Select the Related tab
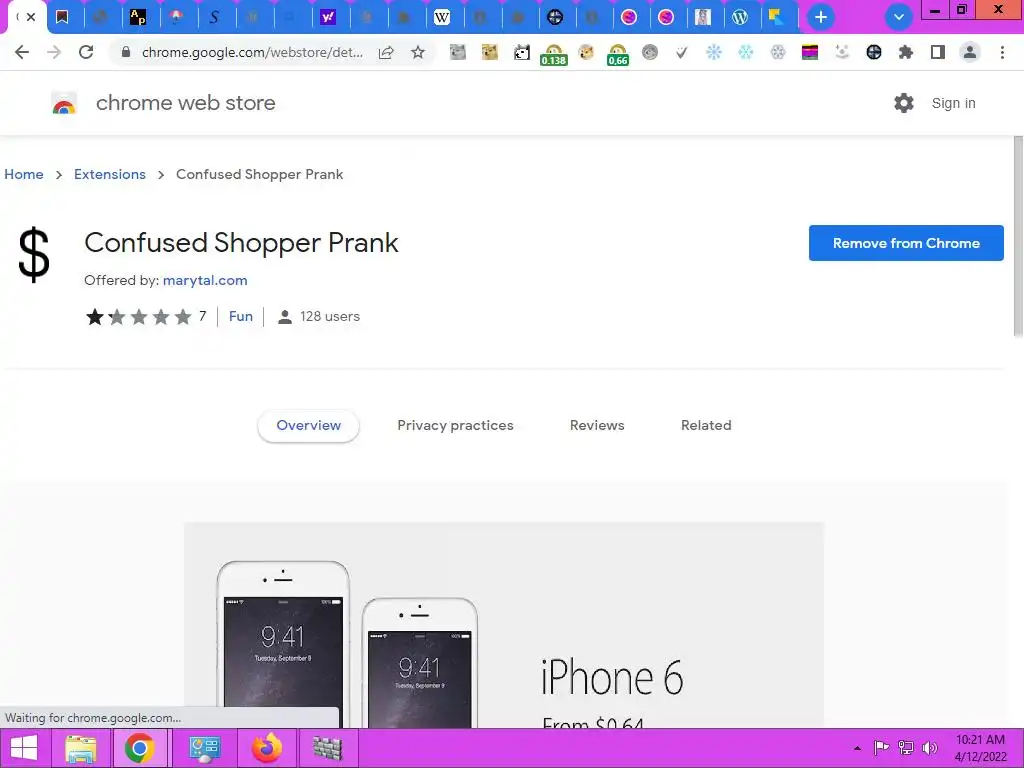This screenshot has width=1024, height=768. pyautogui.click(x=706, y=425)
